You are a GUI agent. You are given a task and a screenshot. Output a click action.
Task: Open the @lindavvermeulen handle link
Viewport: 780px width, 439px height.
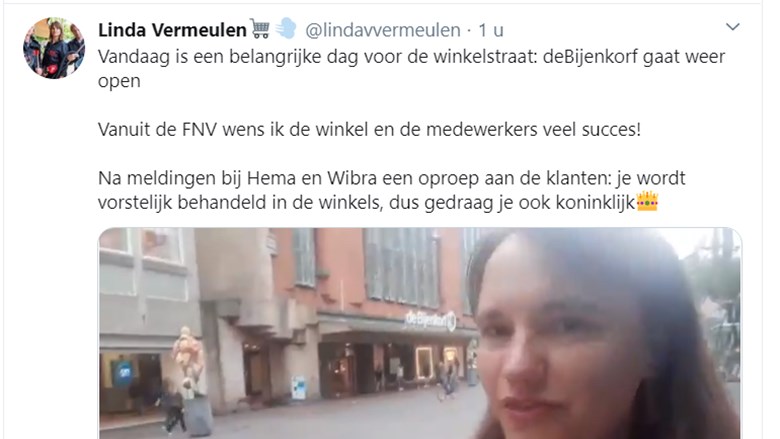(383, 30)
